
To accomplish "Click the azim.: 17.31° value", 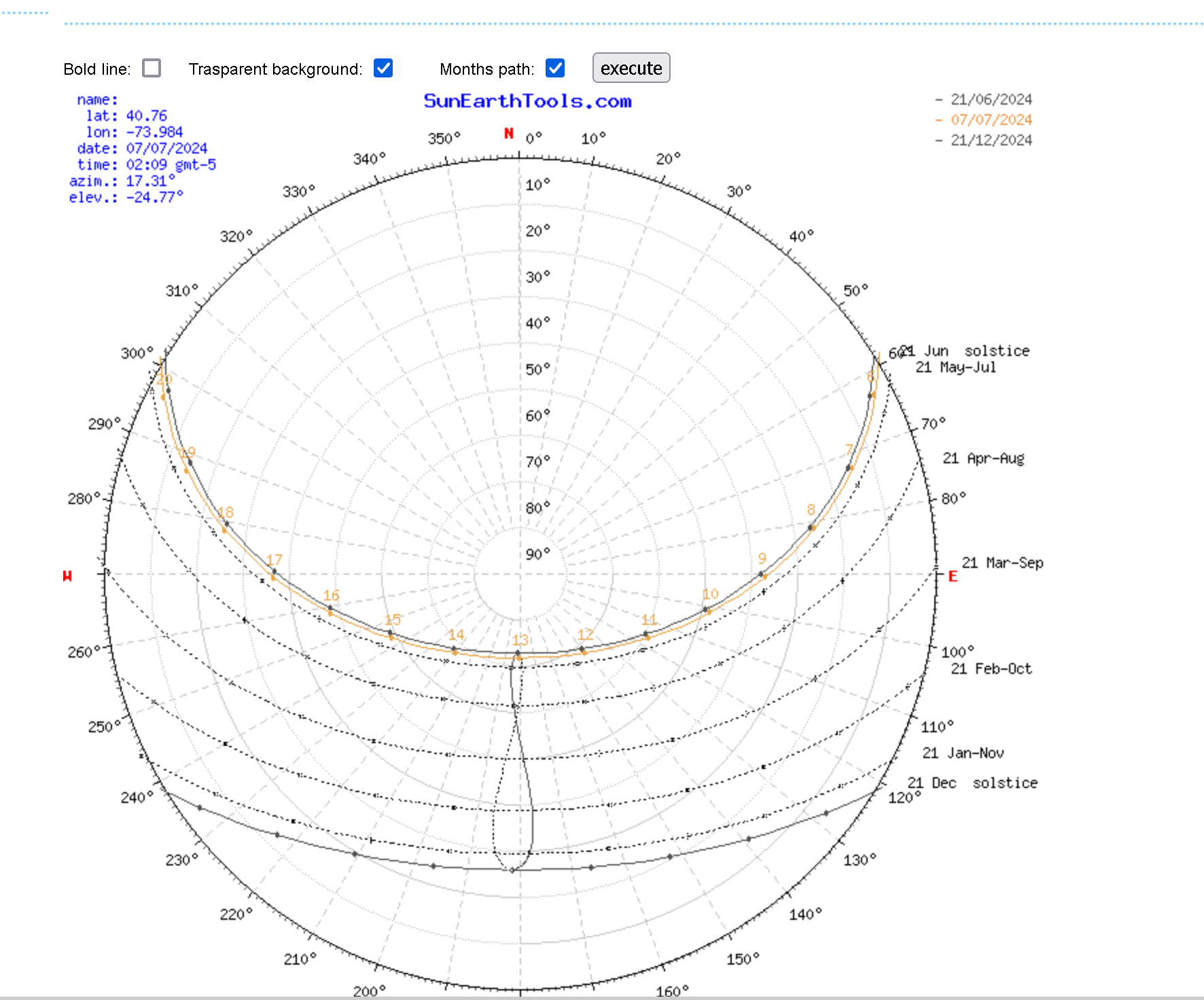I will [150, 181].
